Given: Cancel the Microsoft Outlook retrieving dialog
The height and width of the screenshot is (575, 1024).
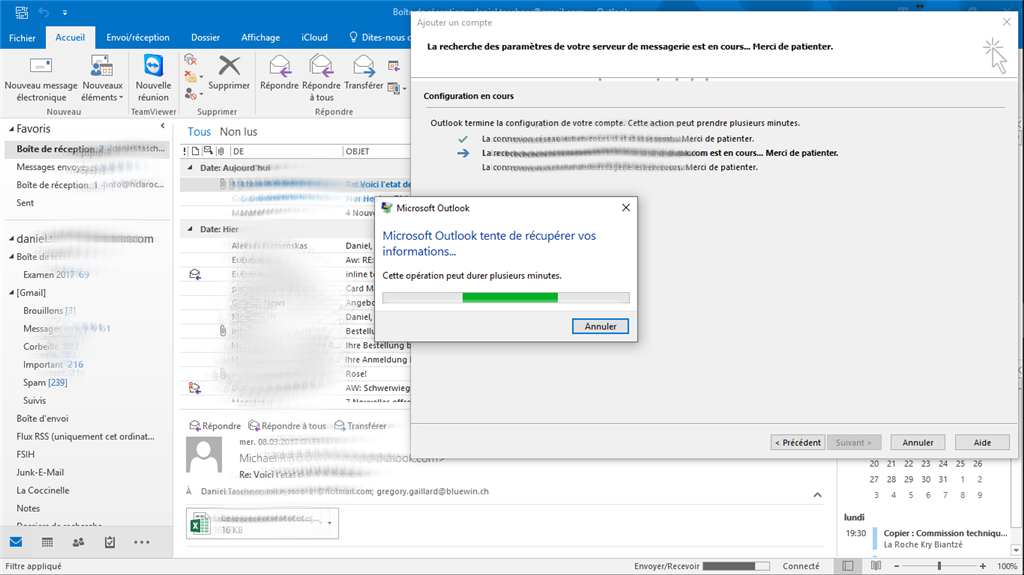Looking at the screenshot, I should pos(600,326).
